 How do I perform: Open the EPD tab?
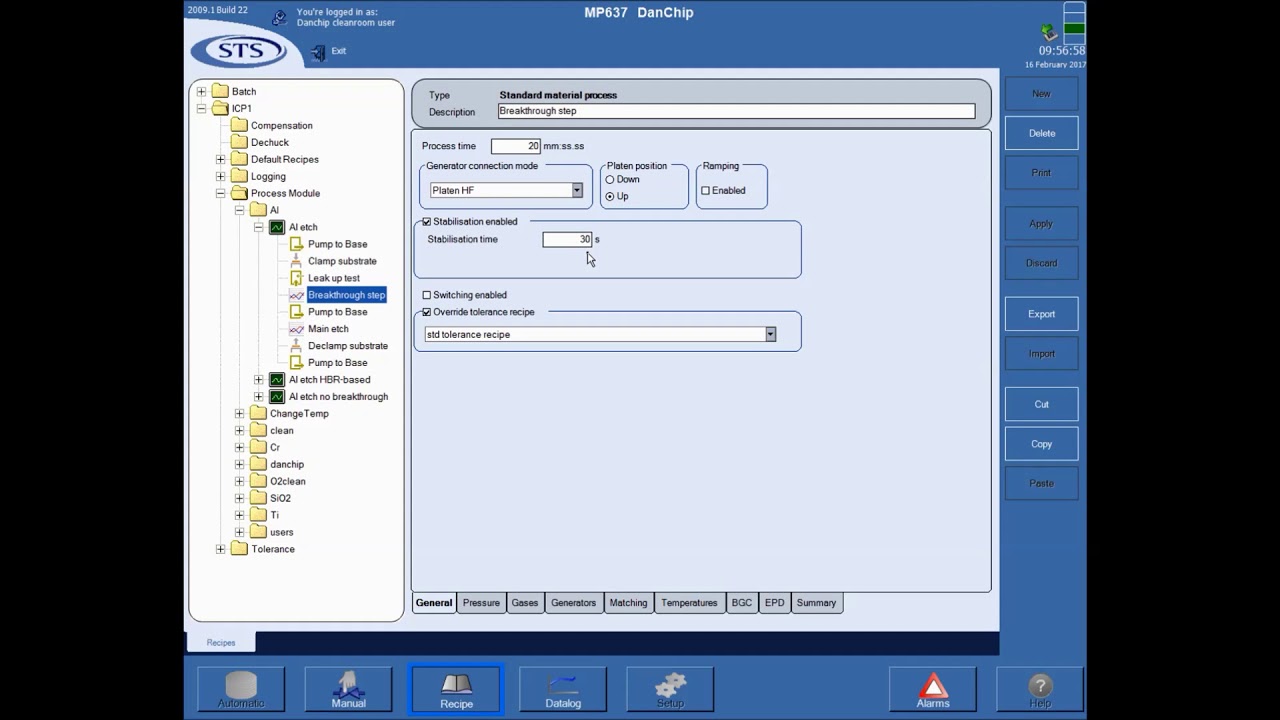774,603
